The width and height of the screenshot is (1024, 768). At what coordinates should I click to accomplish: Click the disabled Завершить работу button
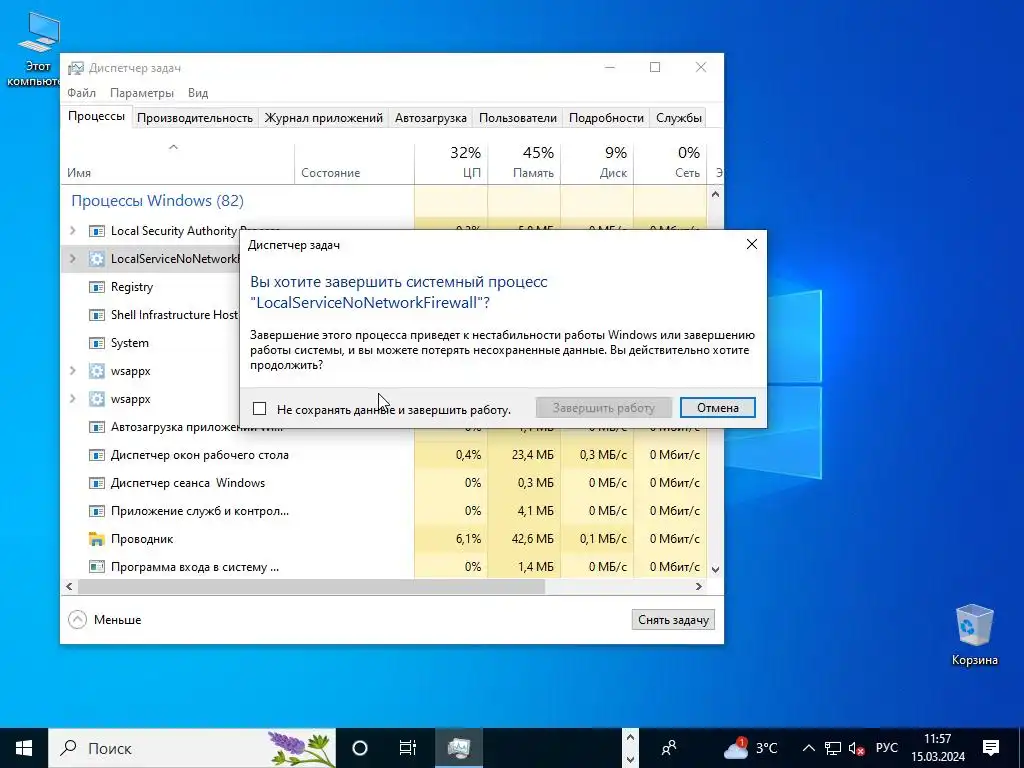[x=603, y=408]
